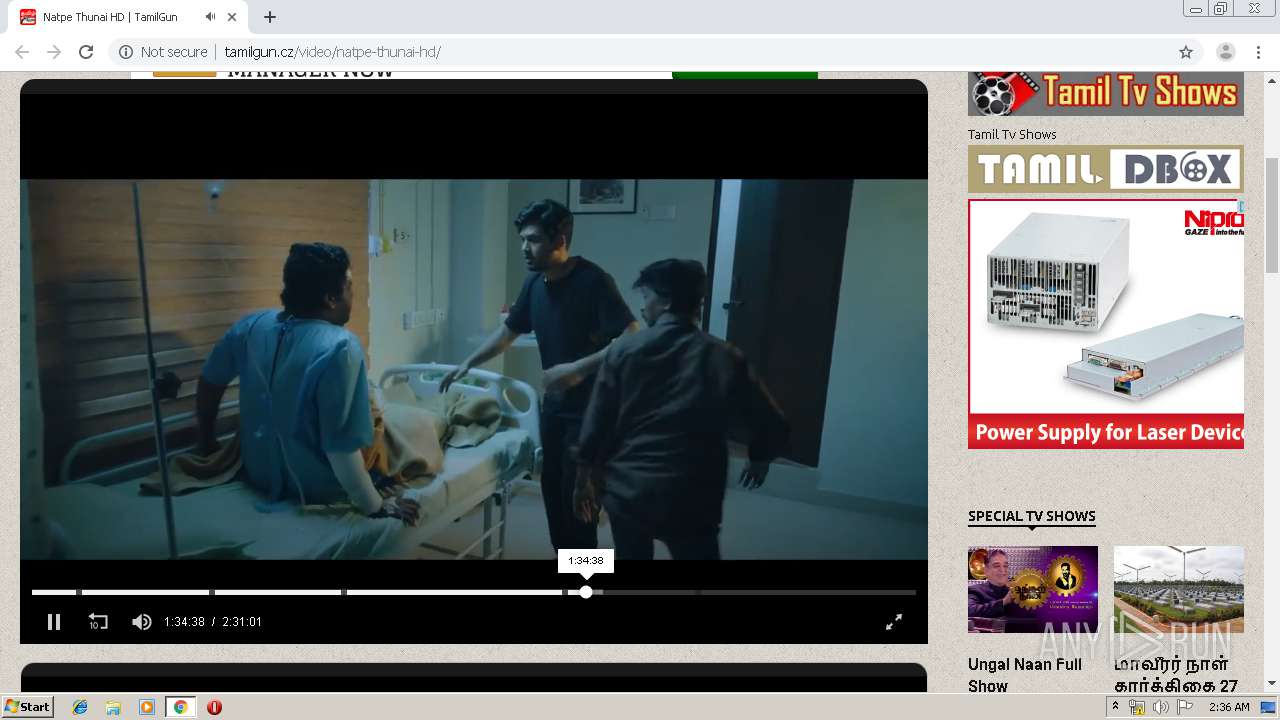Launch Internet Explorer from taskbar
Image resolution: width=1280 pixels, height=720 pixels.
80,707
